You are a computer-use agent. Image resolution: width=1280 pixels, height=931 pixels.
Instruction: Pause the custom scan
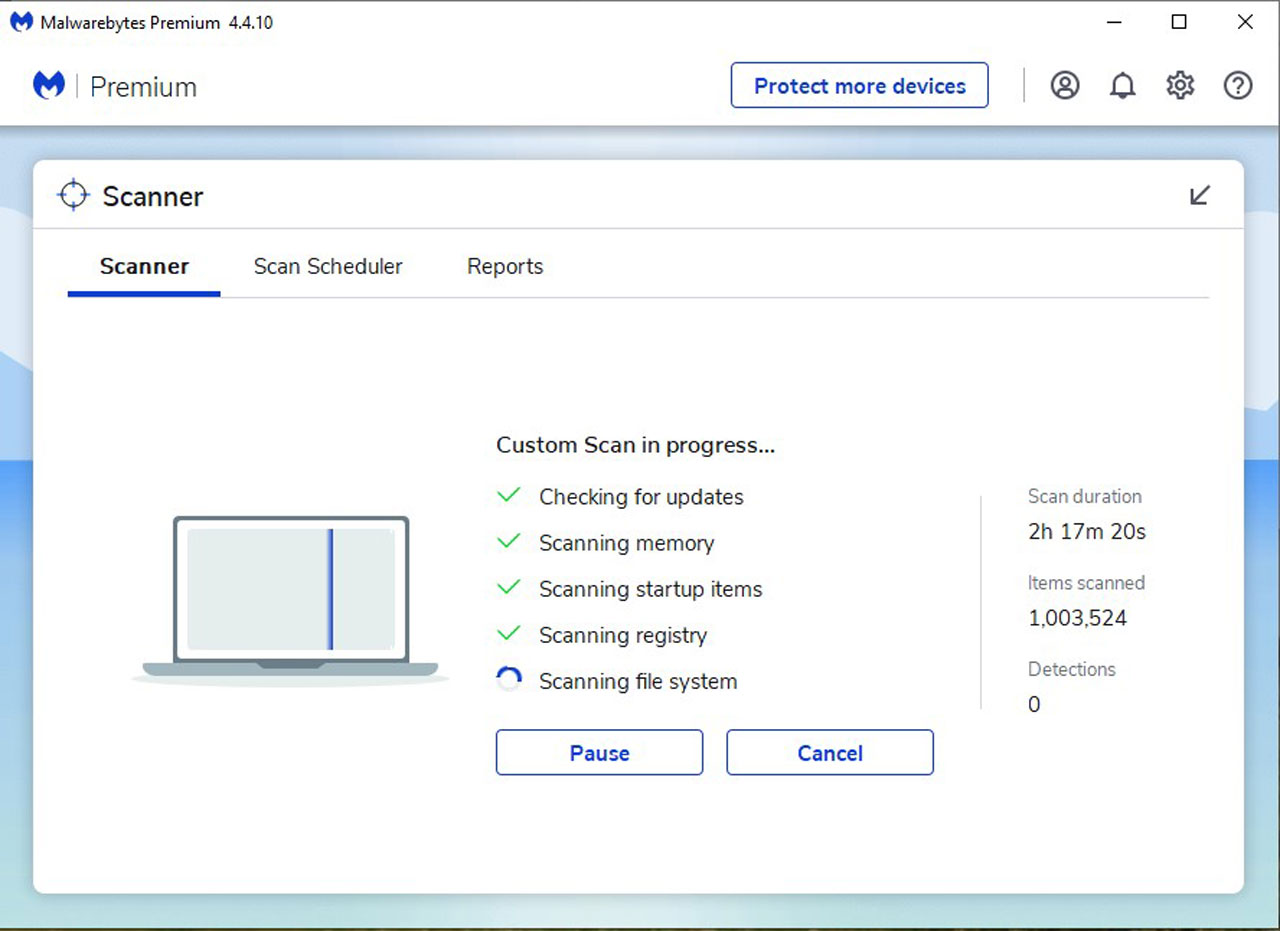pos(599,752)
